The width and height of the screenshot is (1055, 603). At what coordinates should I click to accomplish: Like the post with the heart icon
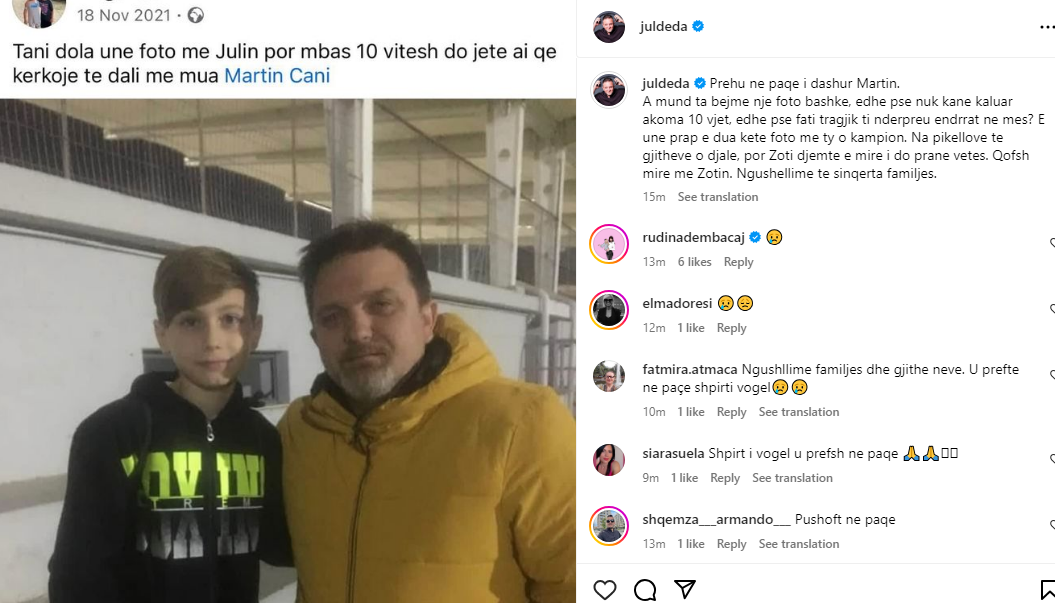tap(604, 590)
